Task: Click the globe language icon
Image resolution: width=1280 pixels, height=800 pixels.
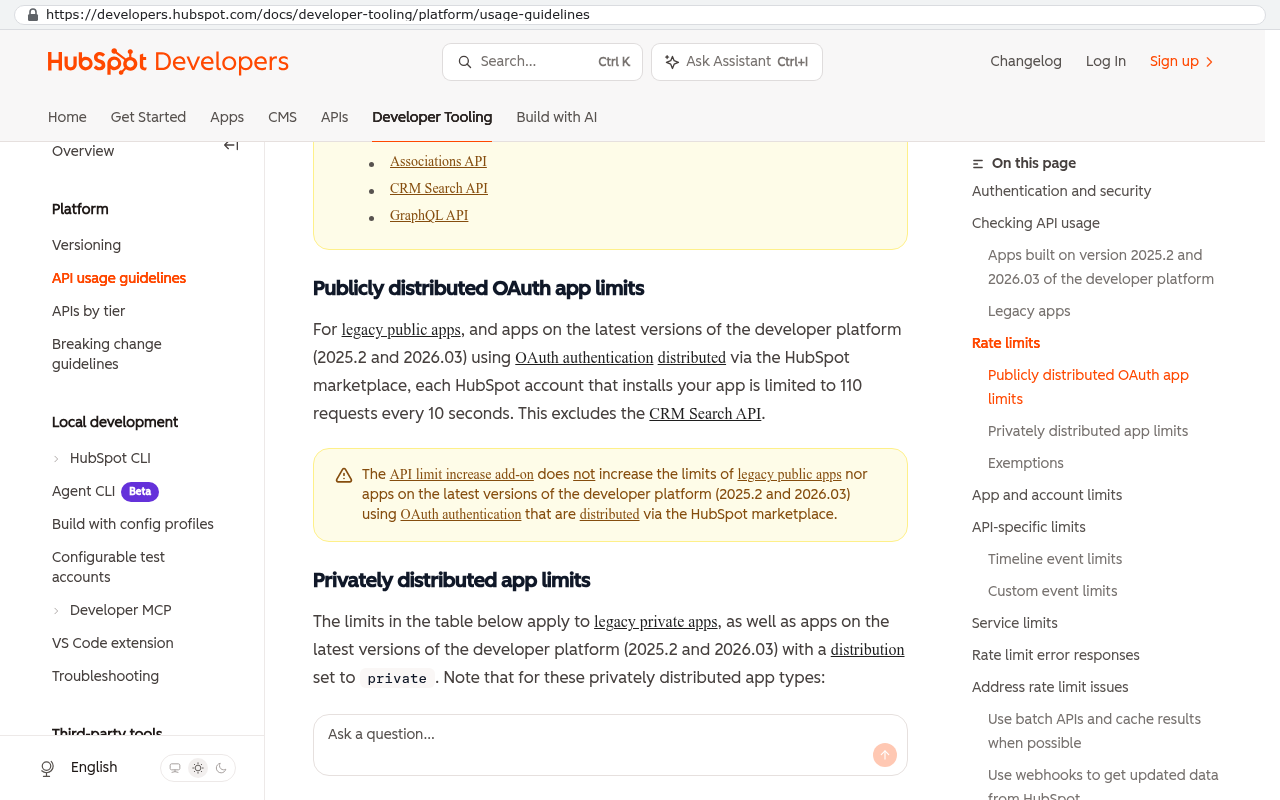Action: (x=47, y=768)
